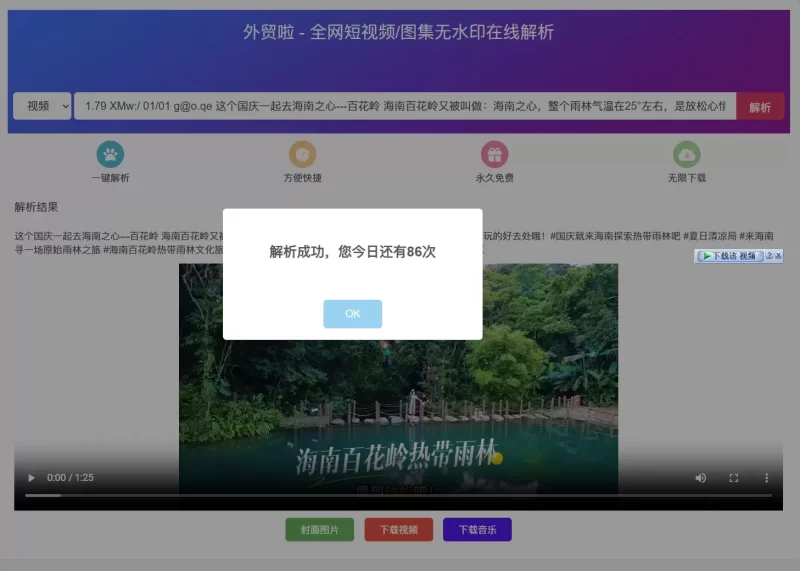Click the green 封面图片 button
This screenshot has width=800, height=571.
point(319,530)
